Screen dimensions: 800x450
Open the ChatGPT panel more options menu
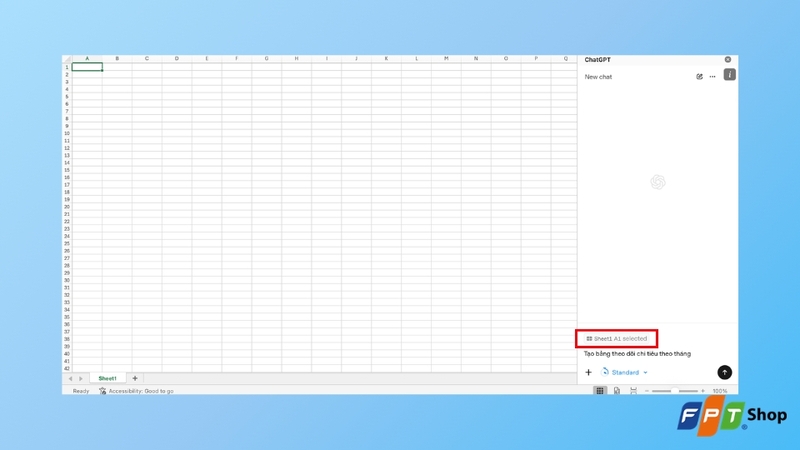coord(712,77)
